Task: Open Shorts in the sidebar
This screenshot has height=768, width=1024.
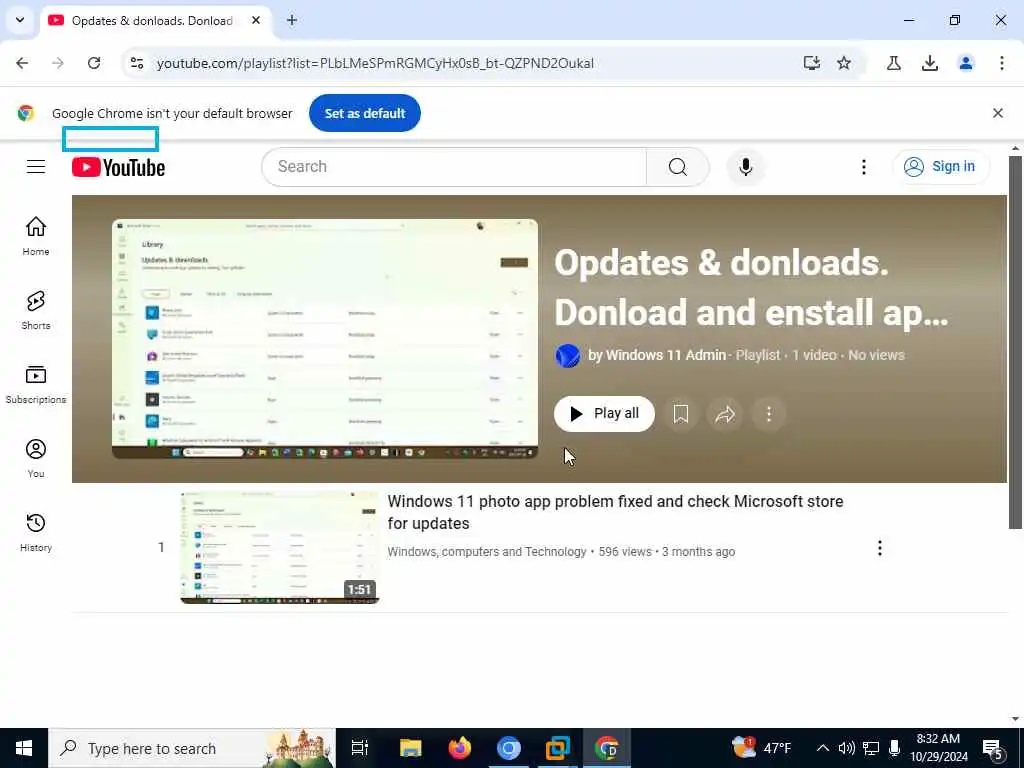Action: 36,310
